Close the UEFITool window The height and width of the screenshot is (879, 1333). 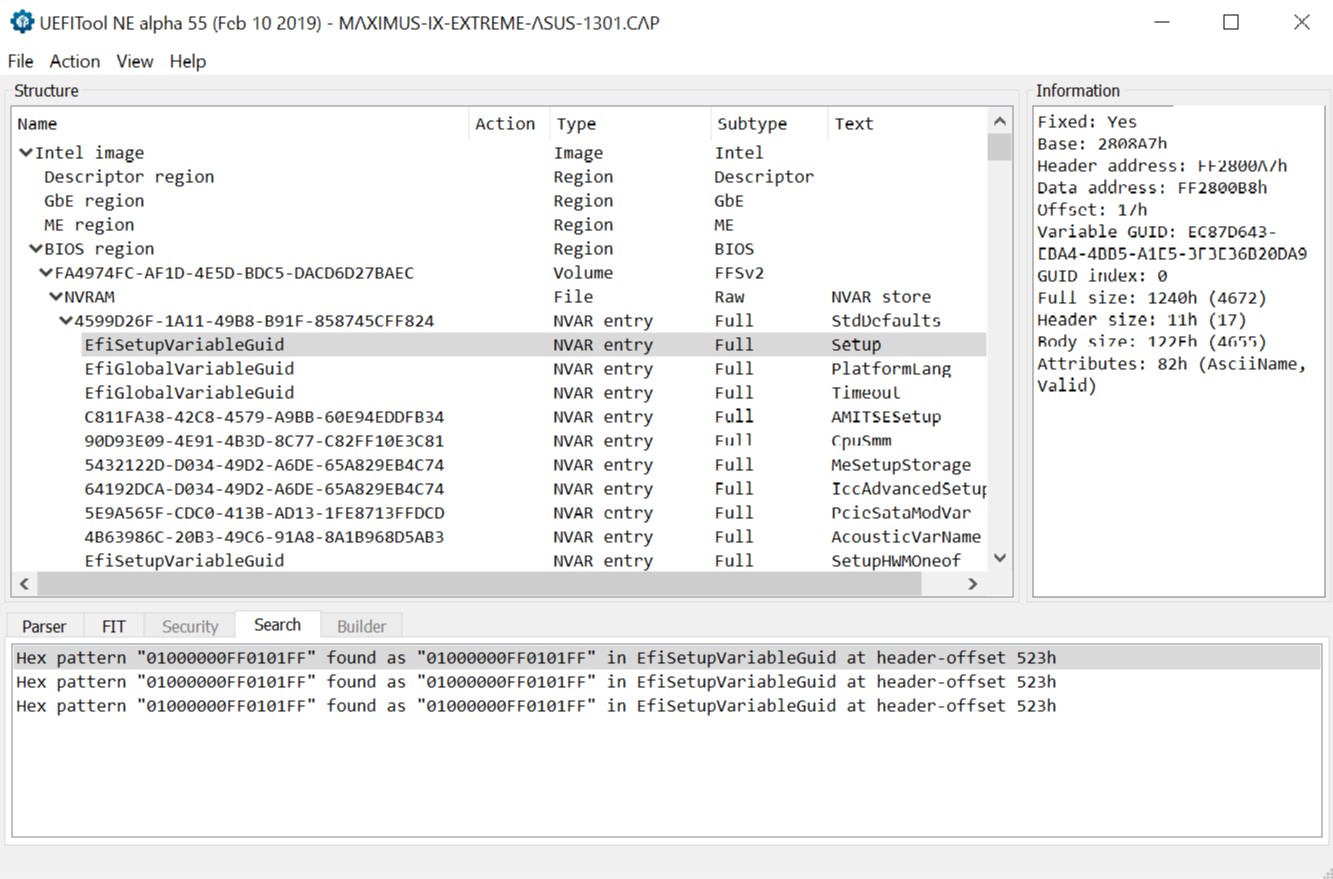point(1301,22)
